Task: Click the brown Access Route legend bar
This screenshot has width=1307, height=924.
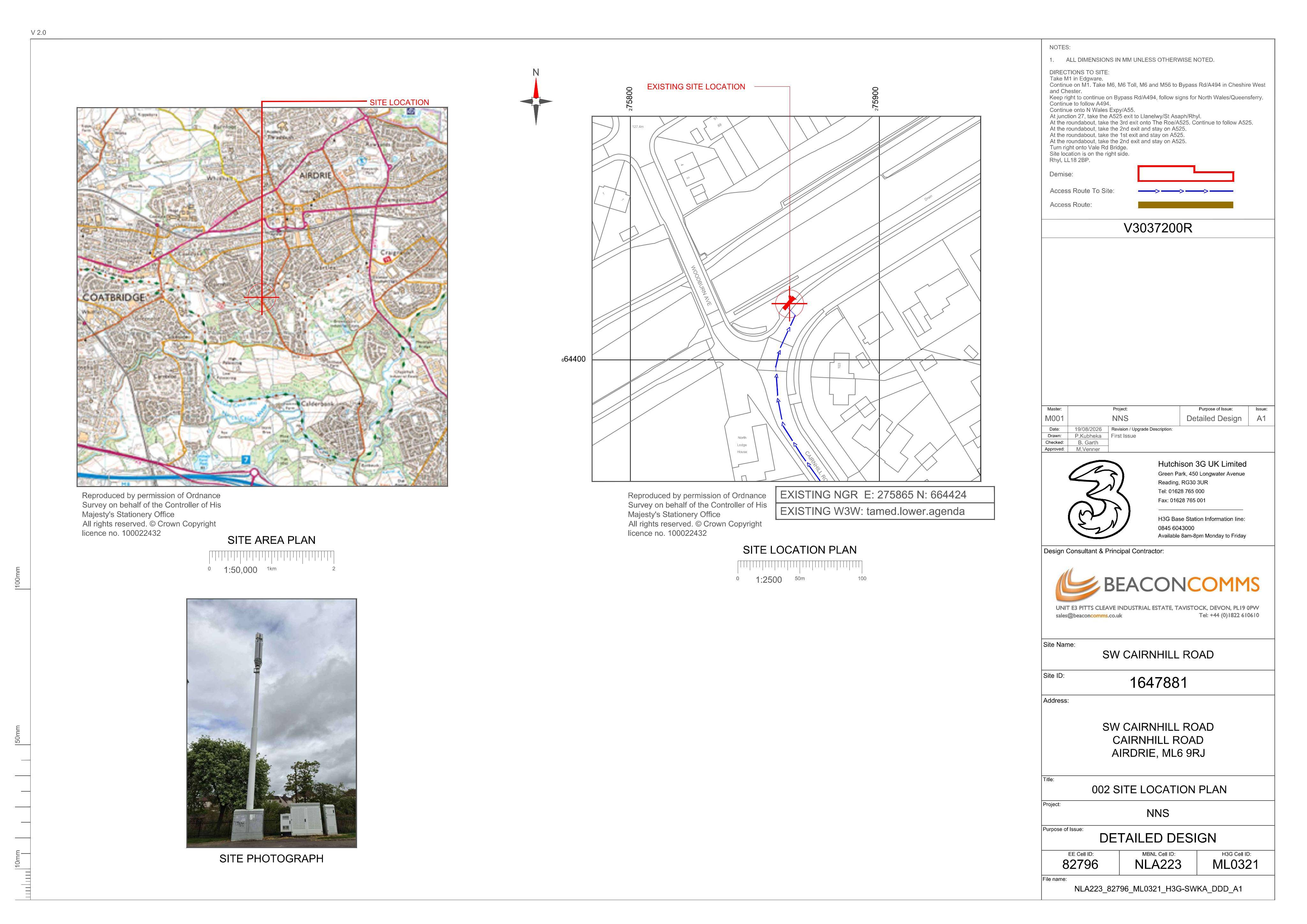Action: point(1185,205)
